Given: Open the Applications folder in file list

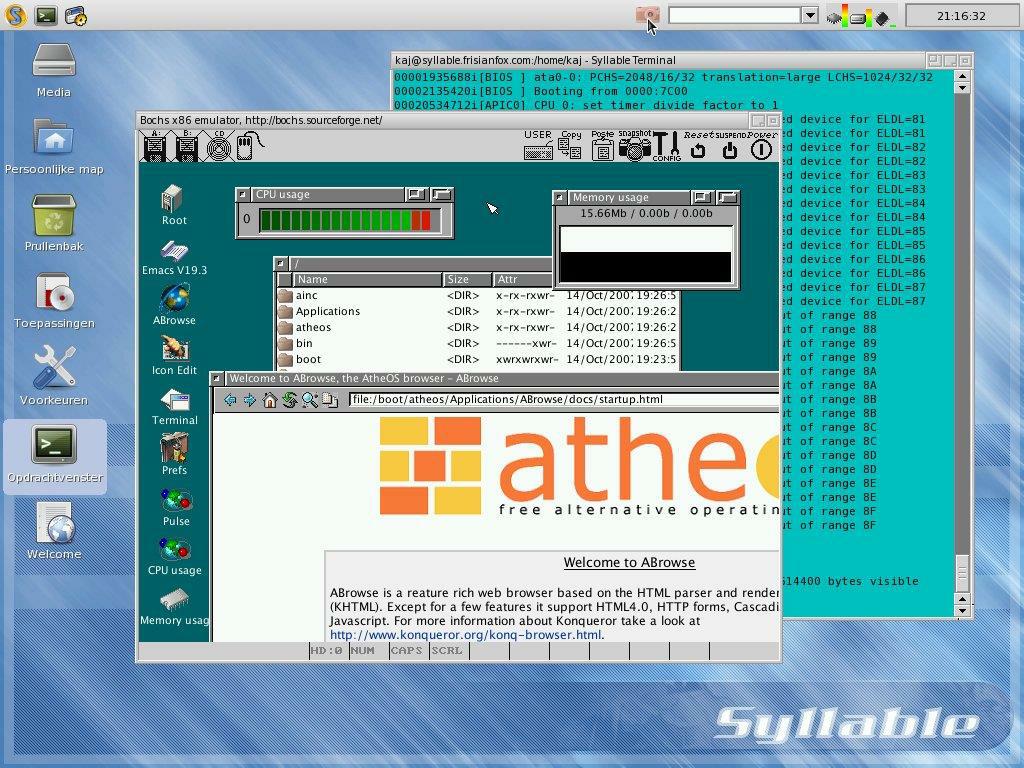Looking at the screenshot, I should click(x=327, y=311).
